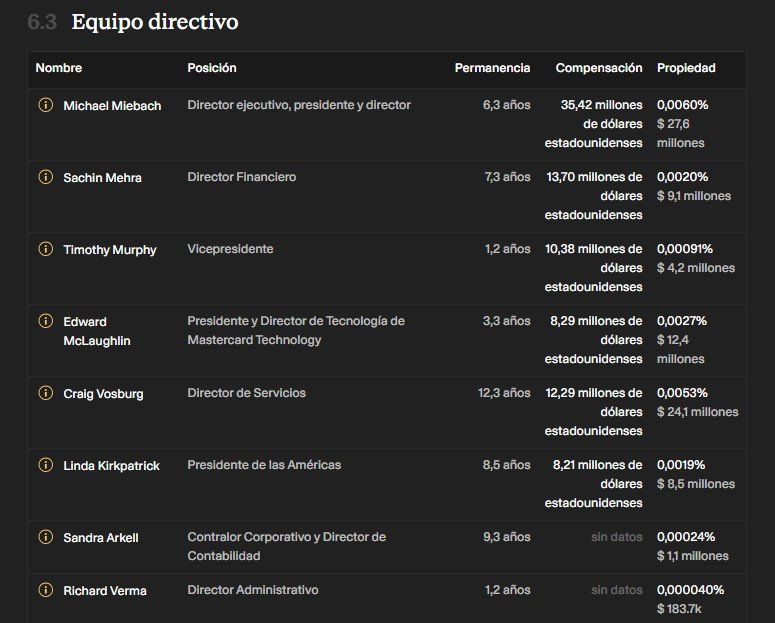
Task: Click the info icon for Timothy Murphy
Action: pyautogui.click(x=45, y=249)
